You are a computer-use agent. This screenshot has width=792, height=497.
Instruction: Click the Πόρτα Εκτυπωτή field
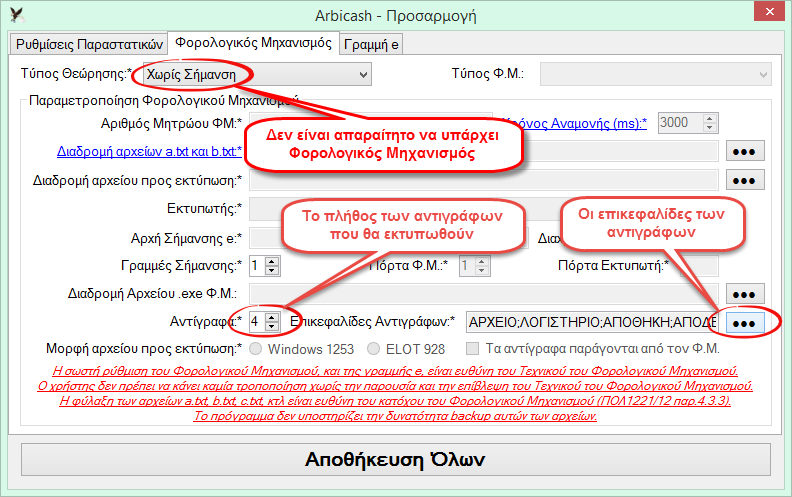(x=699, y=266)
